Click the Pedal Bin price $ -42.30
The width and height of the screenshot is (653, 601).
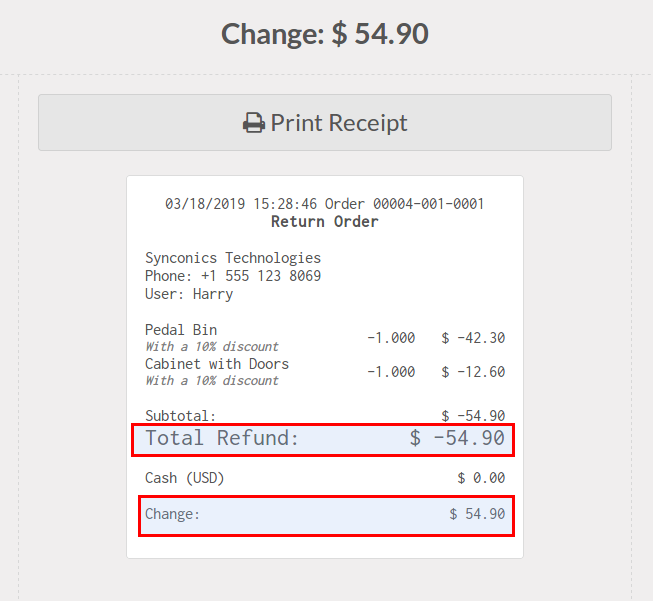coord(473,338)
